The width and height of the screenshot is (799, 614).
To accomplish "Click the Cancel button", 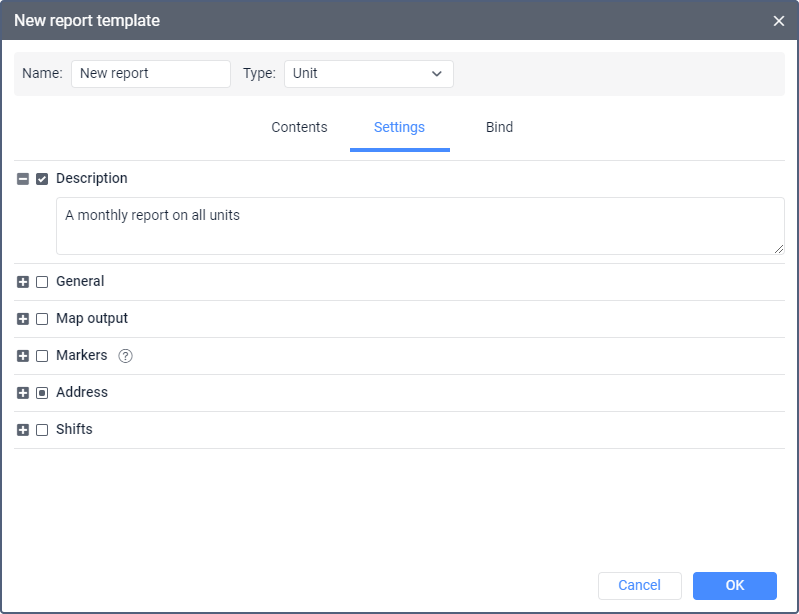I will (639, 586).
